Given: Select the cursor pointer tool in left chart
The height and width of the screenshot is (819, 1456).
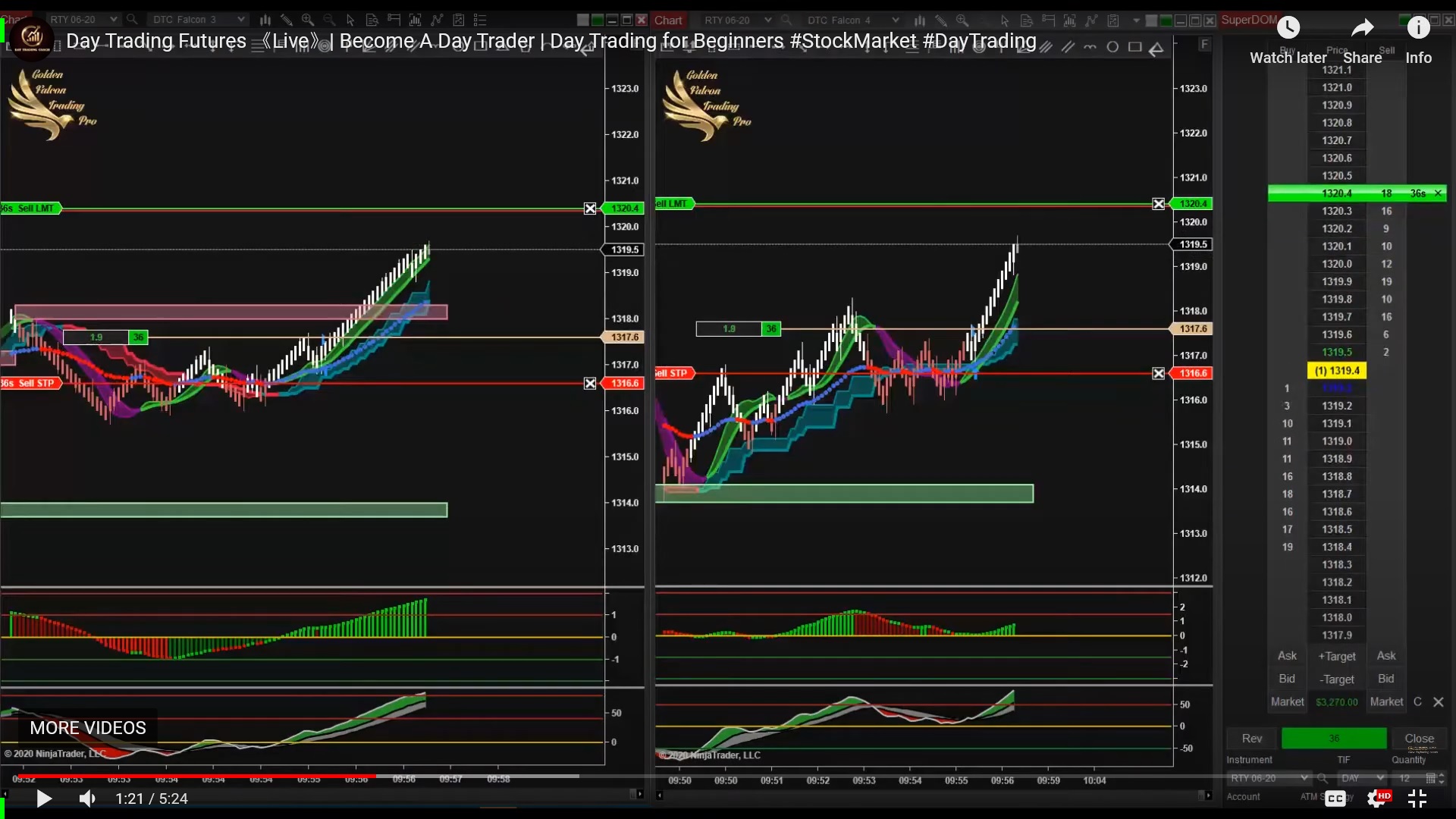Looking at the screenshot, I should click(x=350, y=20).
